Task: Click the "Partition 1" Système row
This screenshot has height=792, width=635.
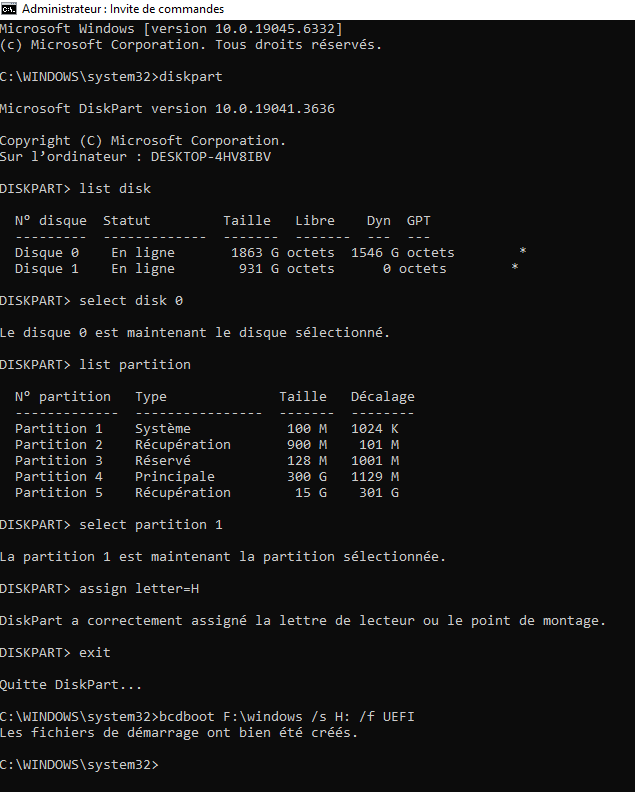Action: click(x=58, y=428)
